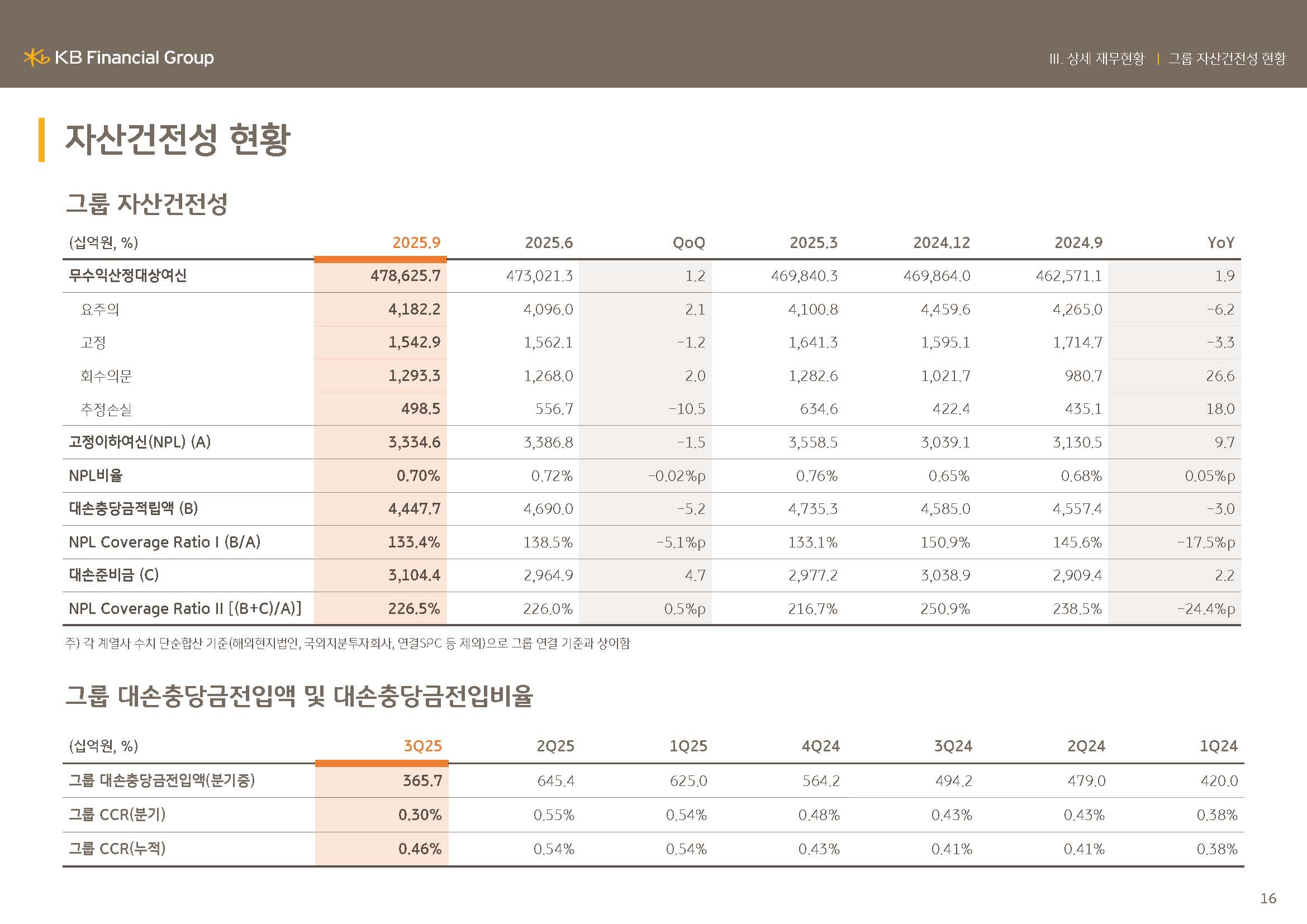Click the 226.5% Coverage Ratio II value
1307x924 pixels.
pyautogui.click(x=414, y=609)
